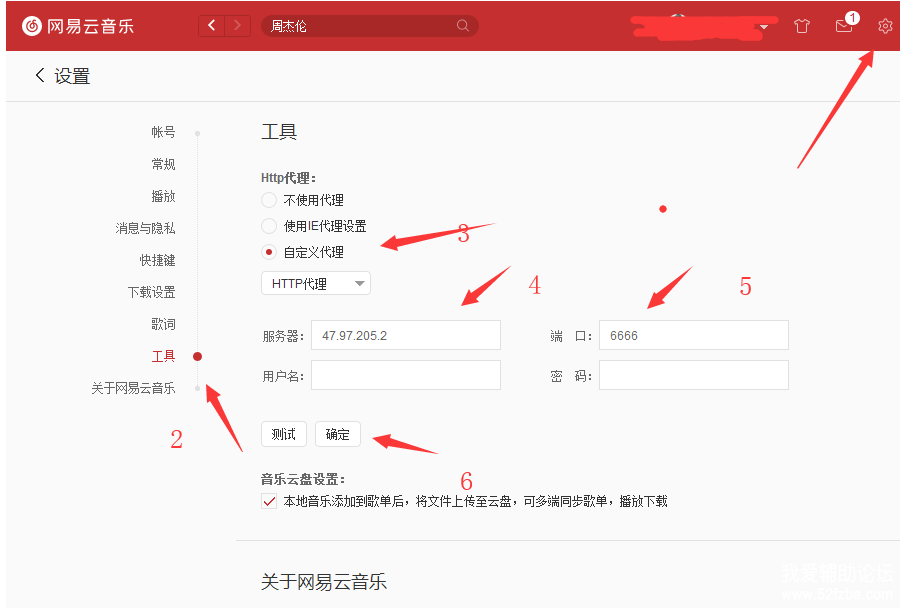Click the 确定 button
Screen dimensions: 900x608
coord(338,434)
